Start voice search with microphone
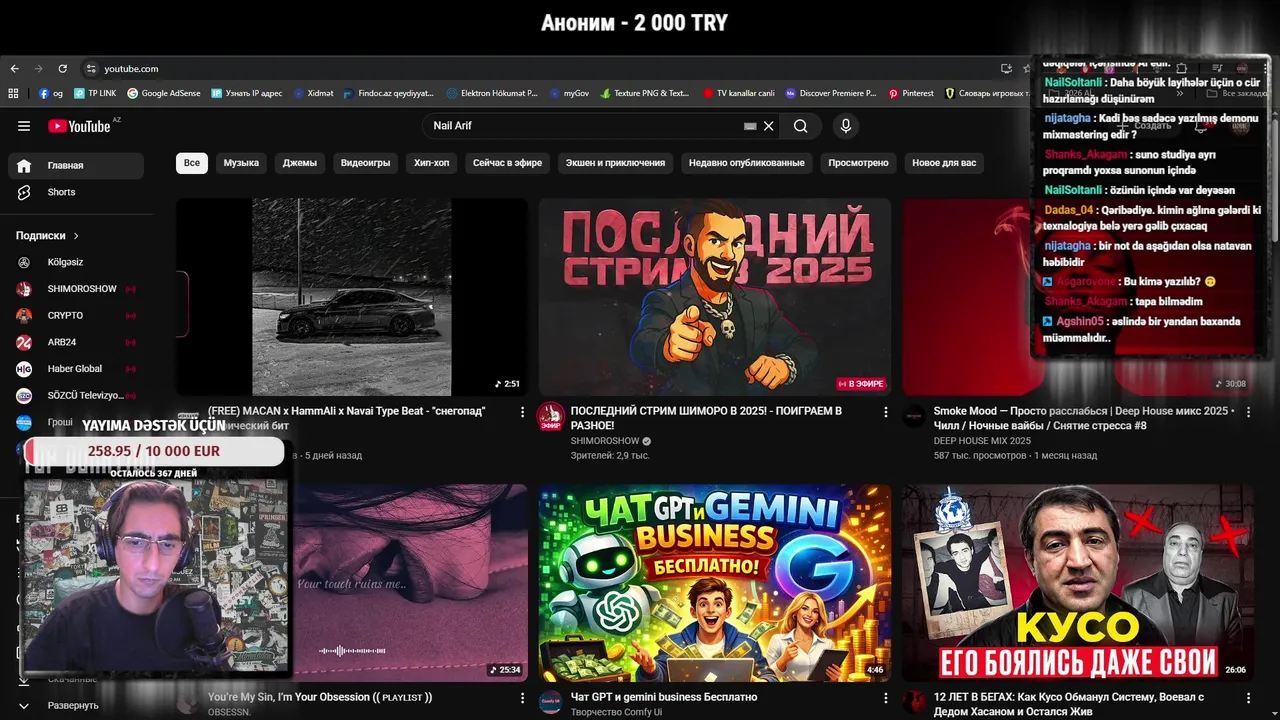Screen dimensions: 1280x720 [846, 126]
